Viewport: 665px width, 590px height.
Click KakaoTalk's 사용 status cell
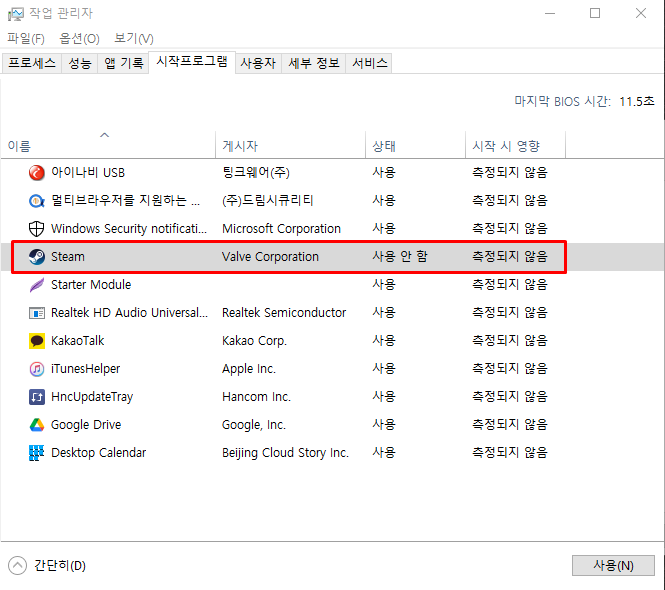384,341
